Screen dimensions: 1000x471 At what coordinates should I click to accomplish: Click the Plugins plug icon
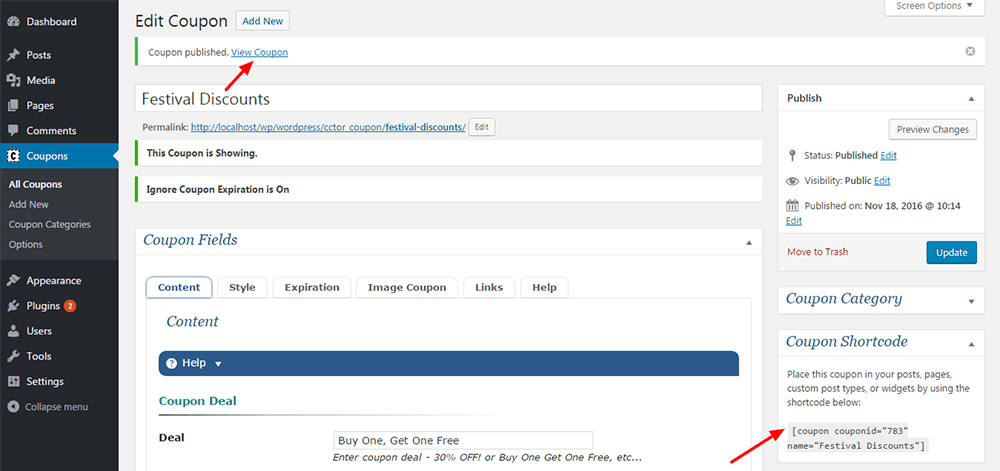pyautogui.click(x=14, y=306)
